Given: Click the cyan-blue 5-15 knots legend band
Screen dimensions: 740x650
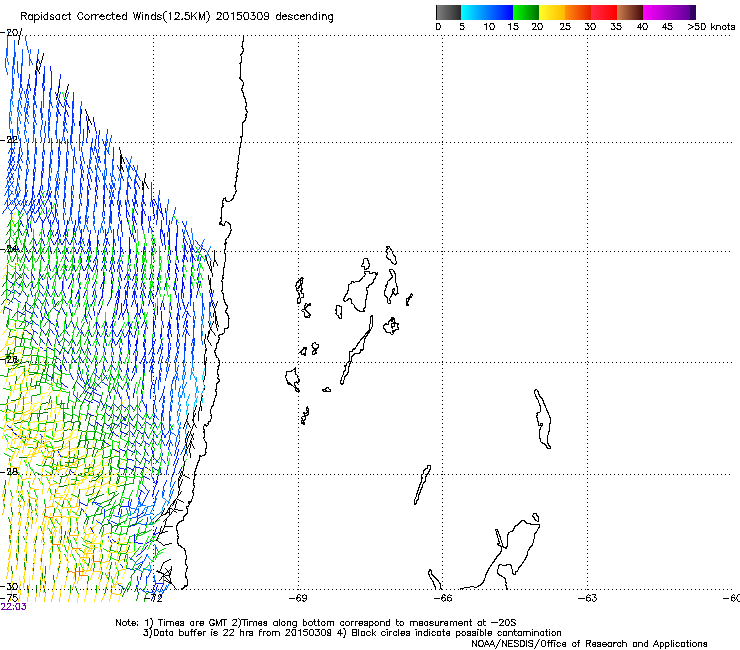Looking at the screenshot, I should pyautogui.click(x=487, y=12).
